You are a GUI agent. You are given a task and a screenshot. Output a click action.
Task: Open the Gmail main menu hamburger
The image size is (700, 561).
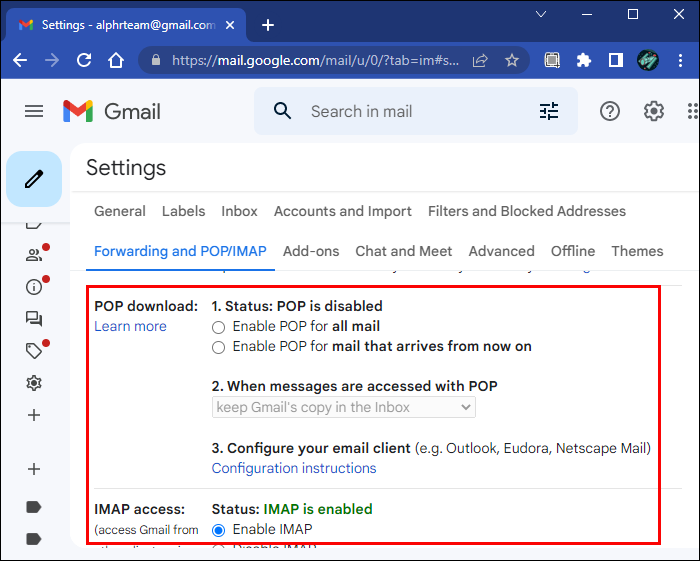(34, 111)
